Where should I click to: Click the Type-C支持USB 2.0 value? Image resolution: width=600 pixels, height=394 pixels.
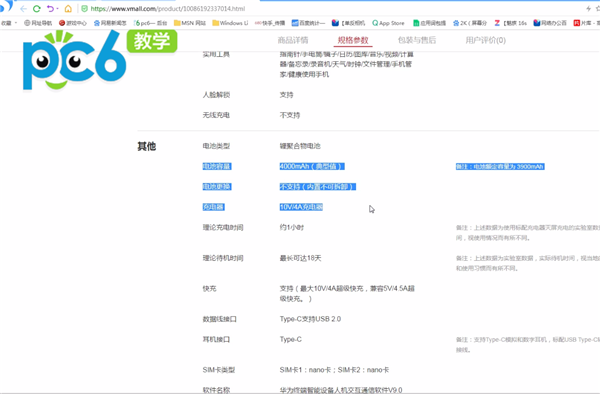point(310,319)
